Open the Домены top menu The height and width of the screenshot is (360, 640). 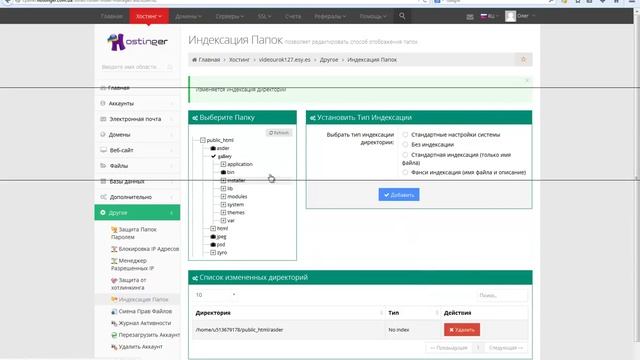(188, 16)
